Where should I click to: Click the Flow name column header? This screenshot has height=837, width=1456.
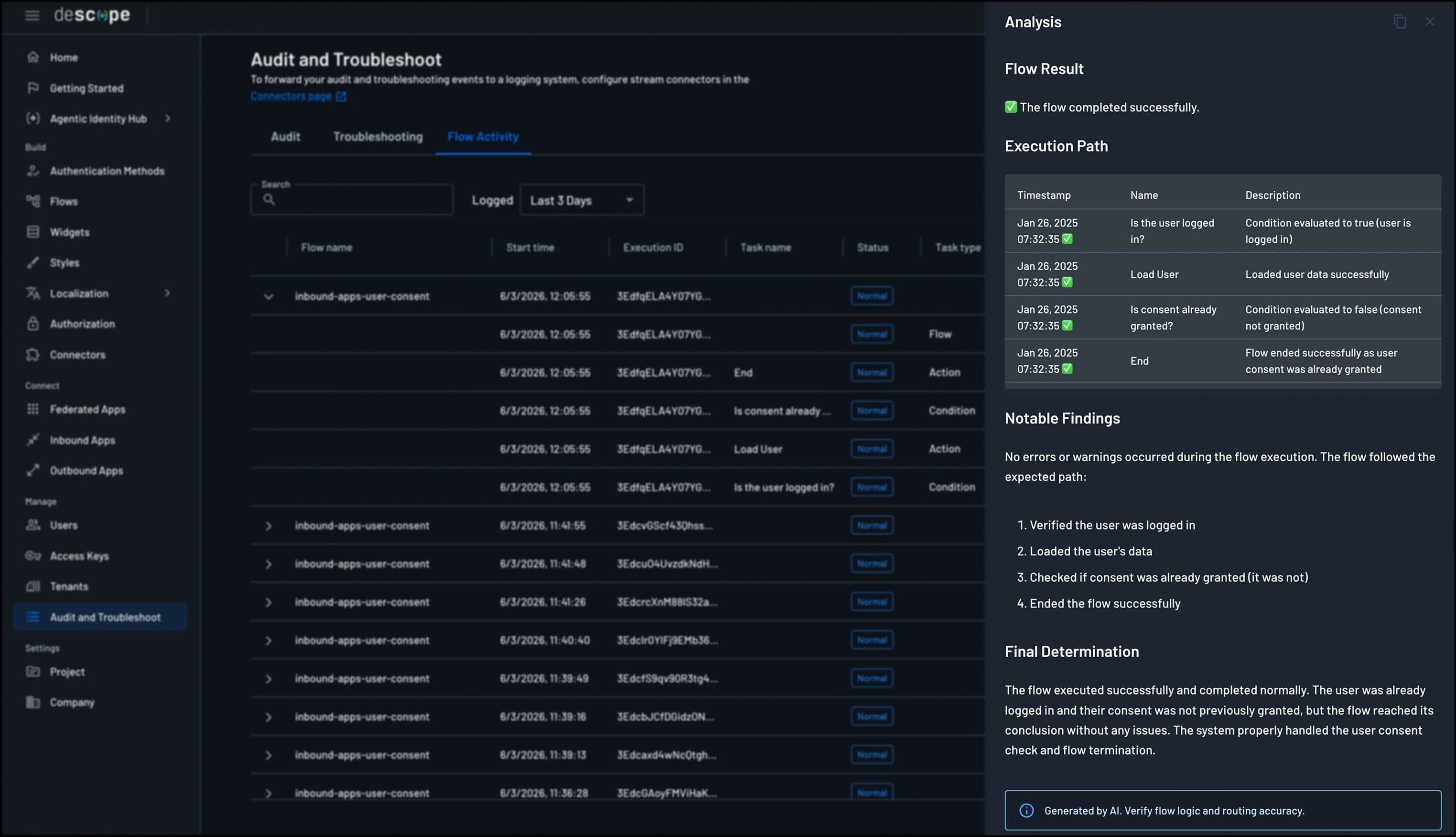click(x=326, y=248)
